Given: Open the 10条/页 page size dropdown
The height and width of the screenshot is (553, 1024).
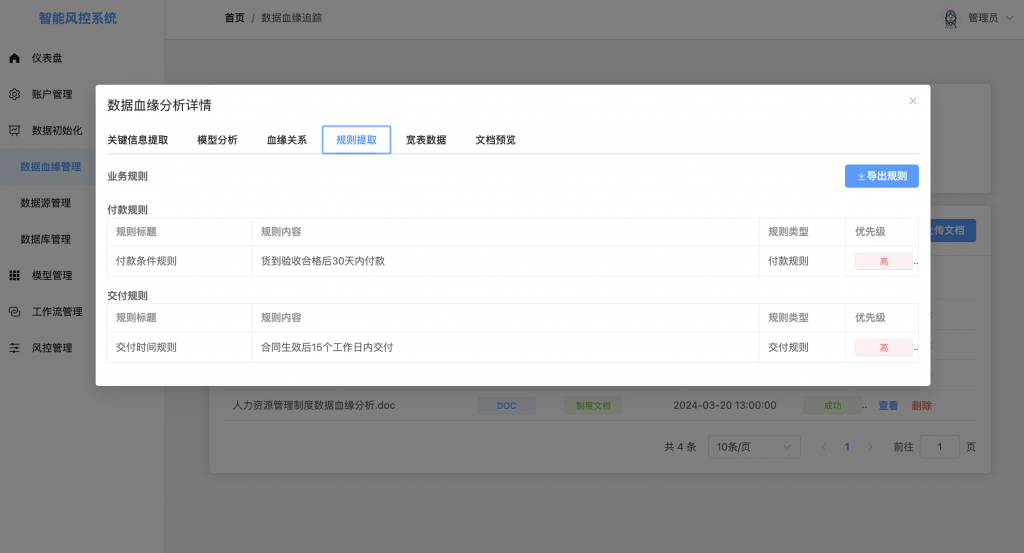Looking at the screenshot, I should [x=754, y=447].
